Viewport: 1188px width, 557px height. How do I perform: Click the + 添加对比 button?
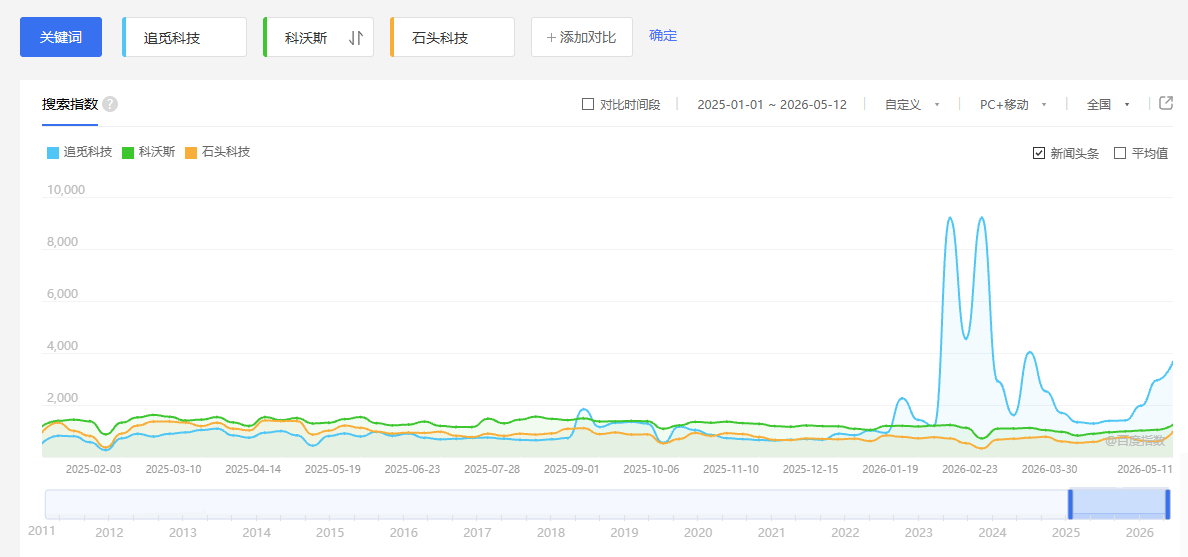tap(582, 37)
